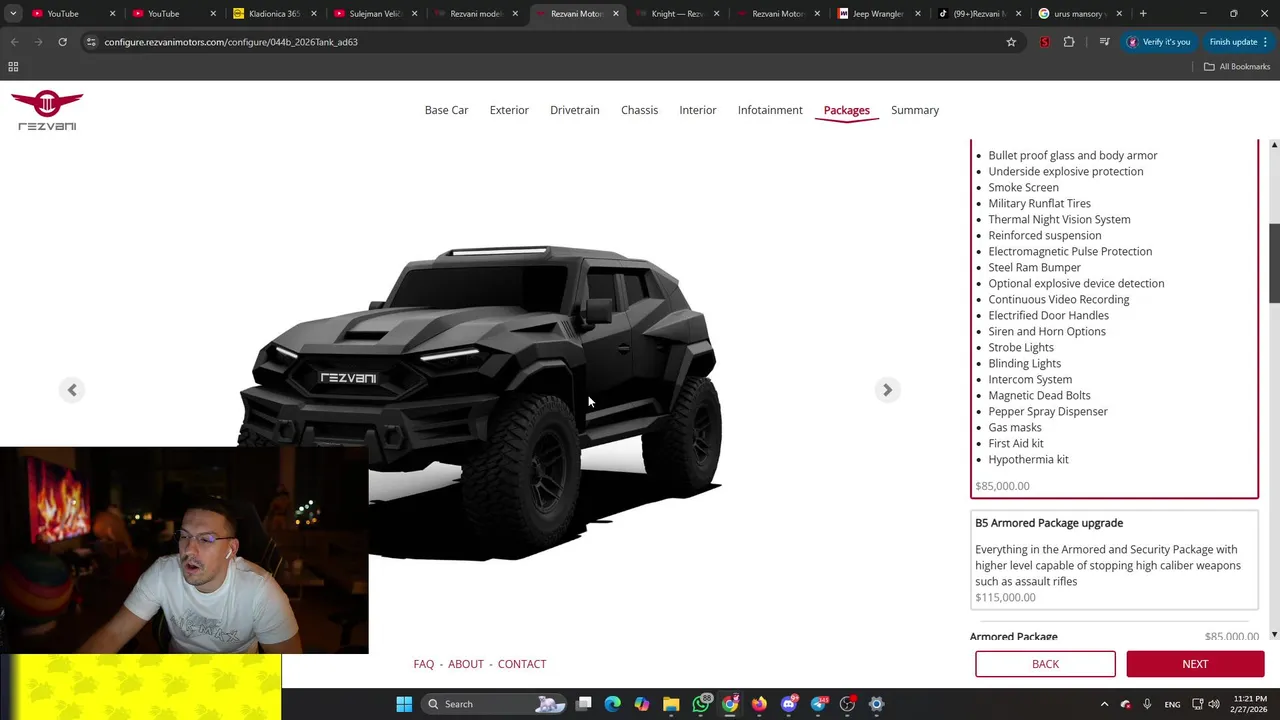Go to the Chassis step
Screen dimensions: 1280x720
coord(639,110)
